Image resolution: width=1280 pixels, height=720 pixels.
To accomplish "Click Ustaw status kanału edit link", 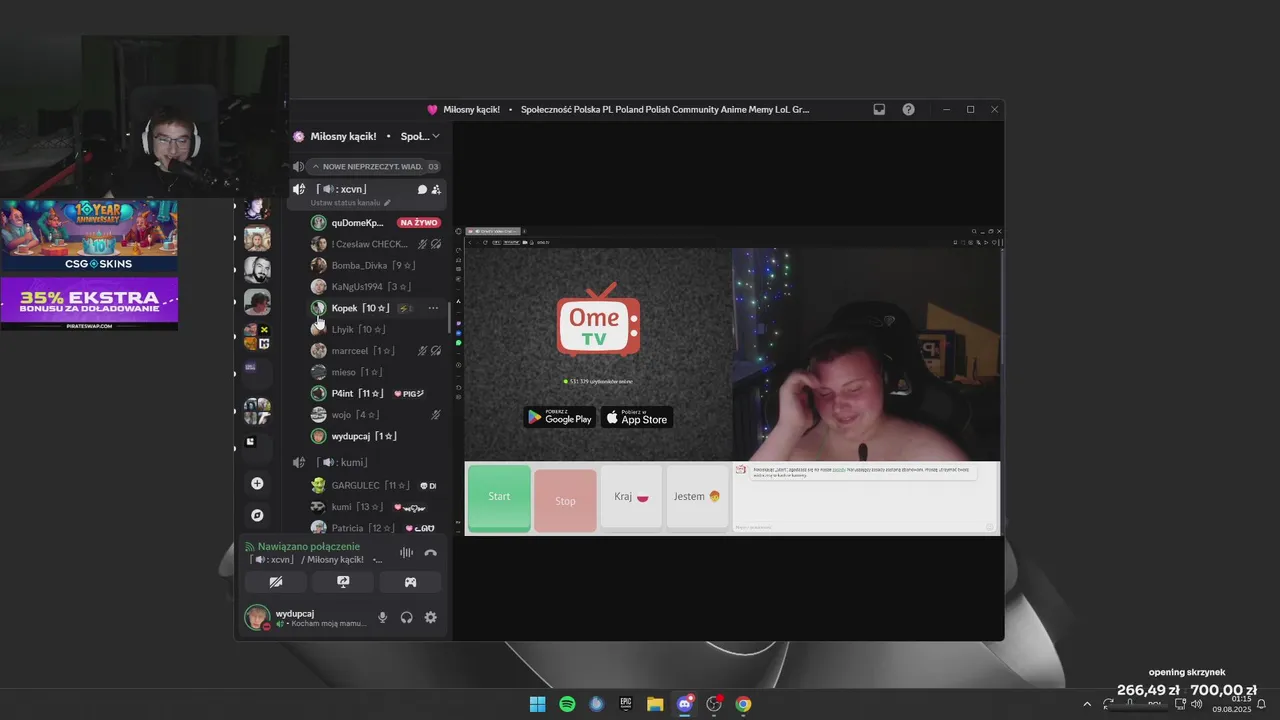I will [x=350, y=202].
